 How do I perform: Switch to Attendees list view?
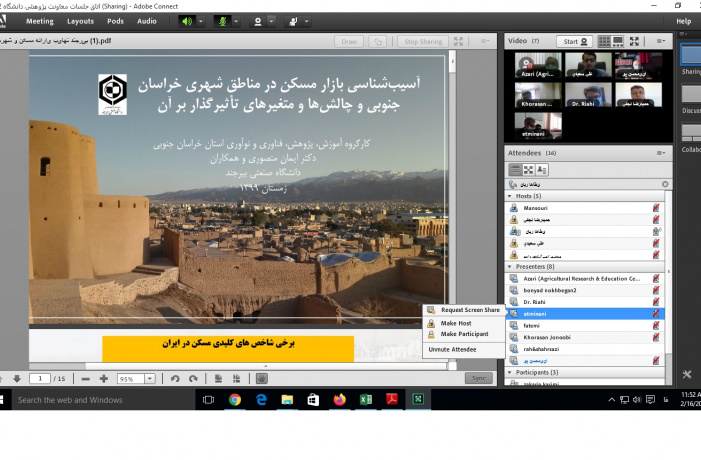(515, 170)
